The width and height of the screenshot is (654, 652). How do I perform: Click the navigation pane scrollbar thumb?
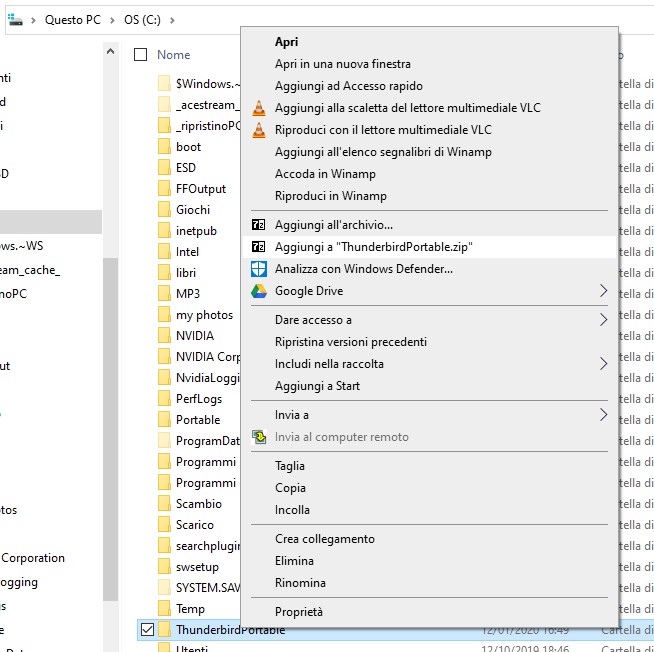tap(111, 429)
